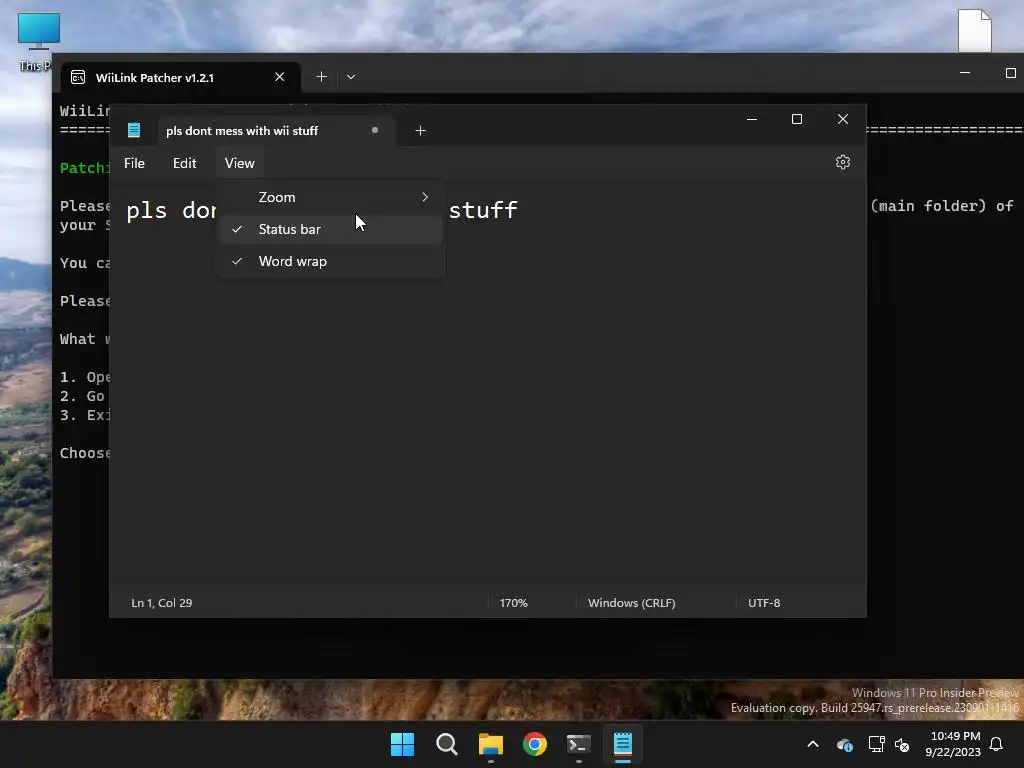The height and width of the screenshot is (768, 1024).
Task: Click the Terminal tab's command prompt icon
Action: click(x=78, y=77)
